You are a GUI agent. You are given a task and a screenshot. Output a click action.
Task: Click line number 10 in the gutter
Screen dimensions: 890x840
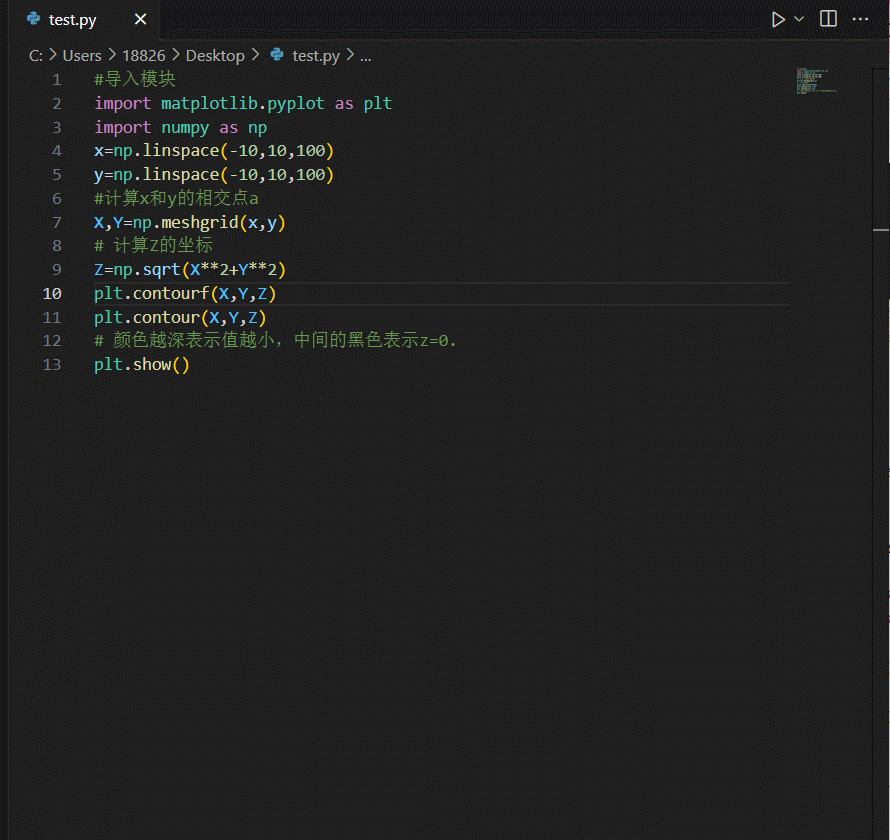(x=52, y=293)
